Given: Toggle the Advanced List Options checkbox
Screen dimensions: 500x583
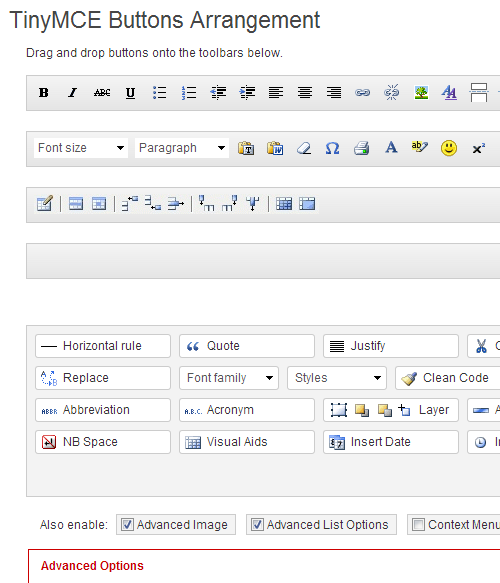Looking at the screenshot, I should click(257, 525).
